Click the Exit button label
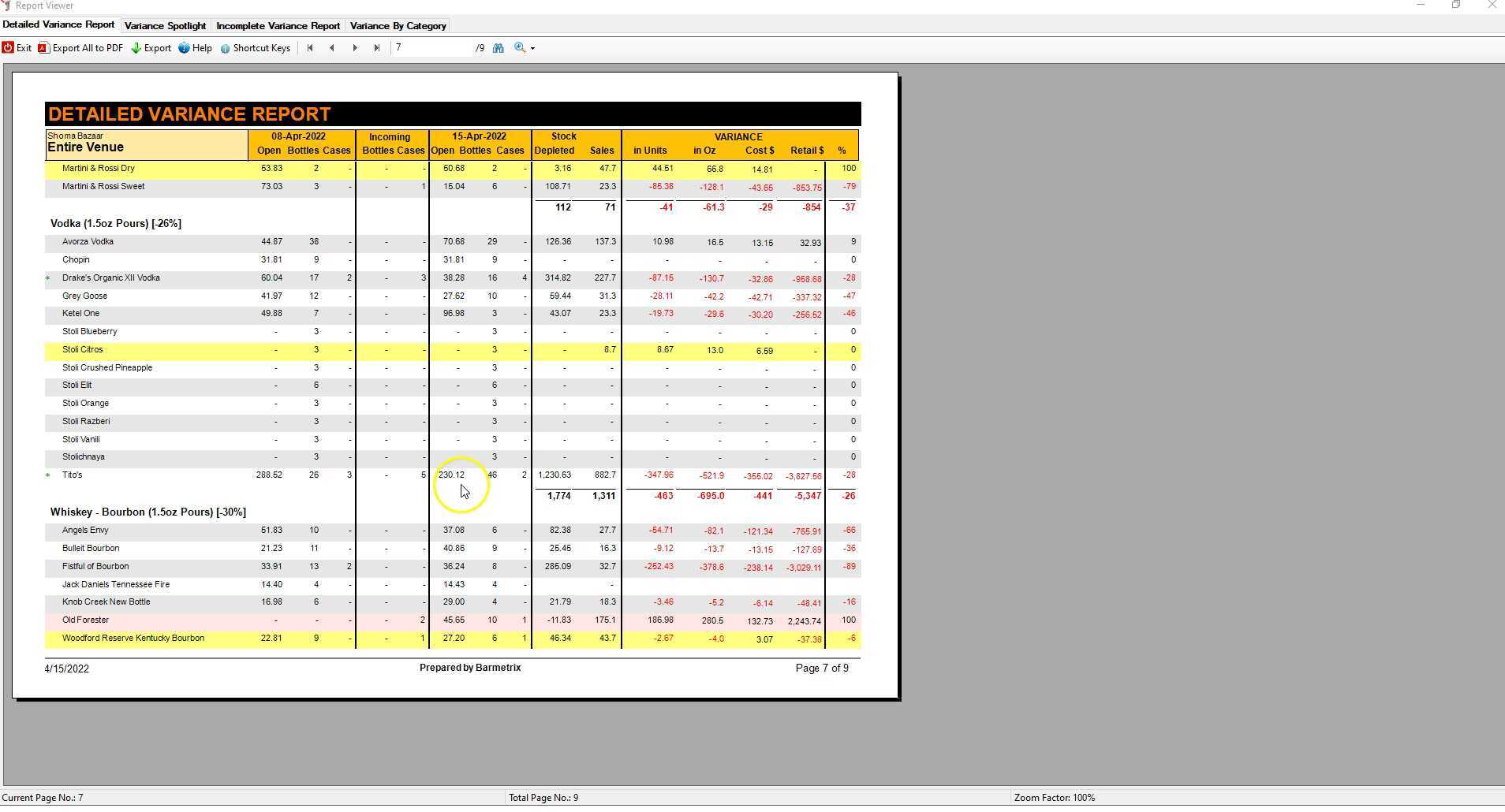Image resolution: width=1505 pixels, height=812 pixels. [24, 47]
